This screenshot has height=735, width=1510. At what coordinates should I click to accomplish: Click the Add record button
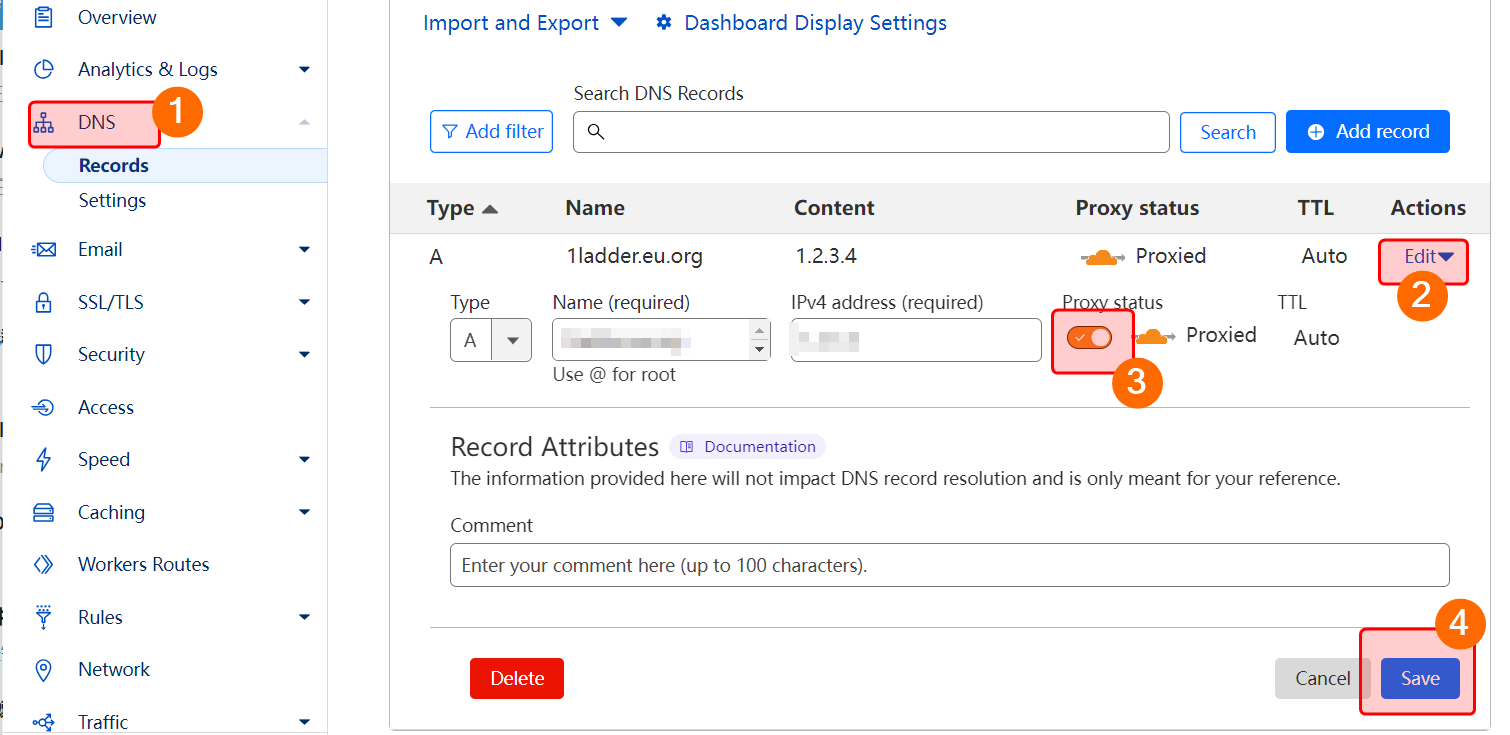pos(1367,132)
